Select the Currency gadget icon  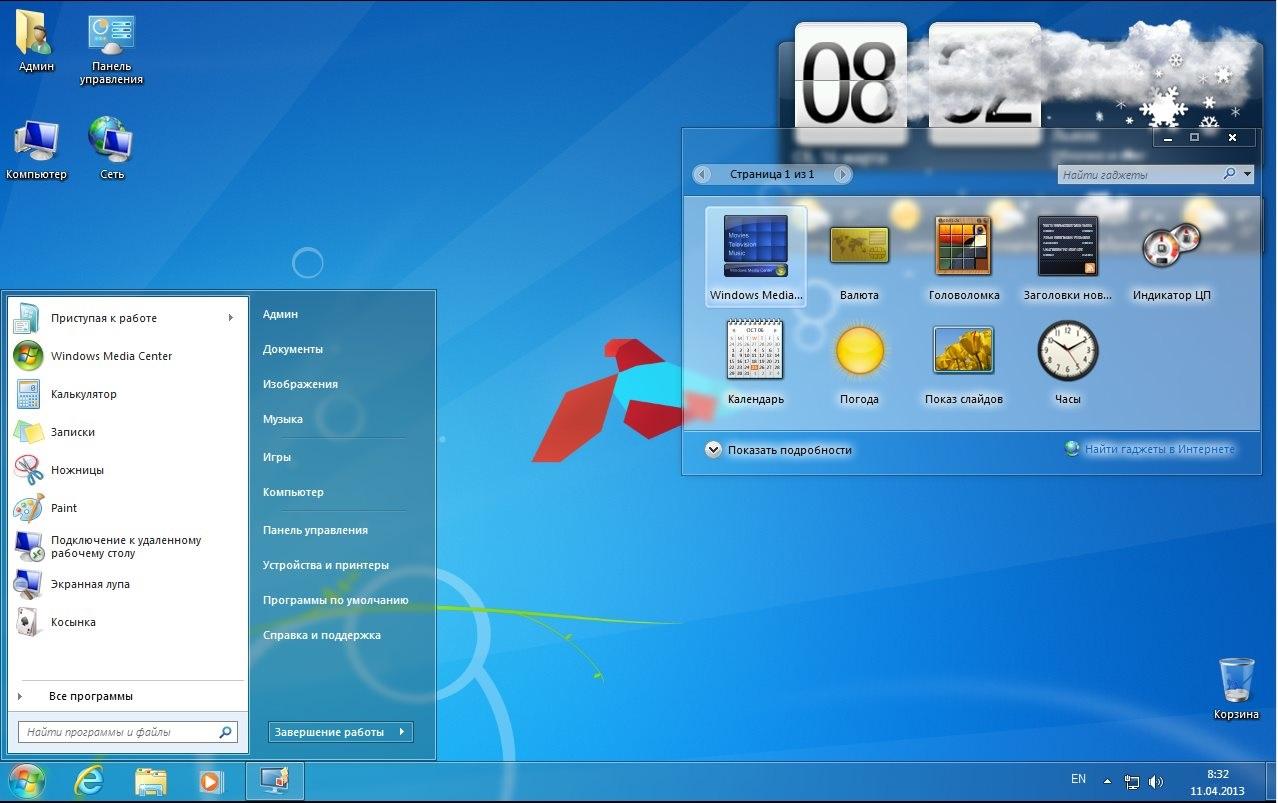click(859, 246)
